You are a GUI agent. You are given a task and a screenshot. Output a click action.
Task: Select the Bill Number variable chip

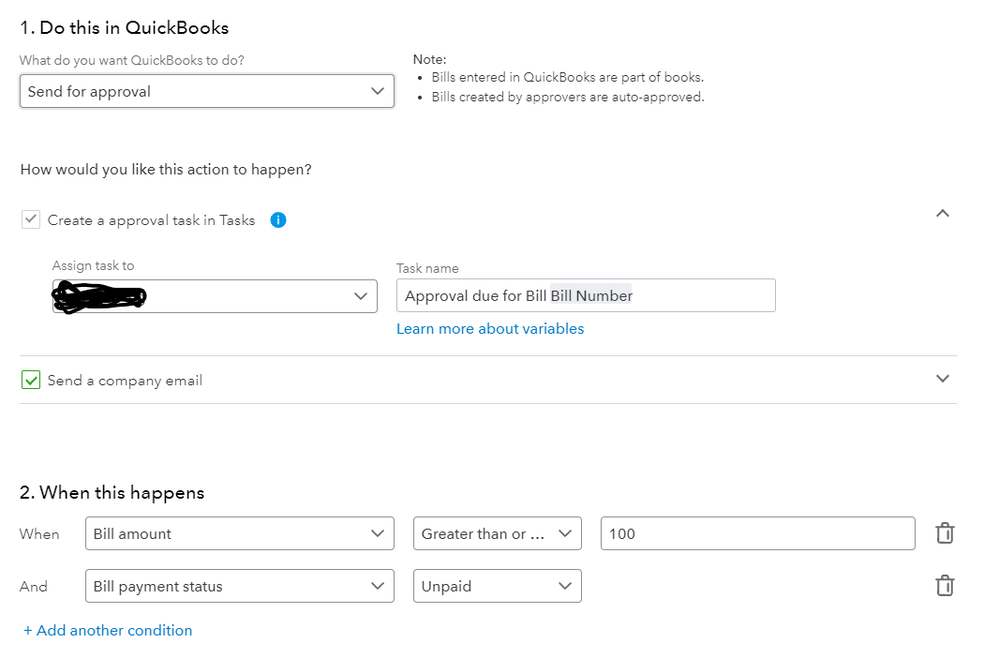coord(591,296)
